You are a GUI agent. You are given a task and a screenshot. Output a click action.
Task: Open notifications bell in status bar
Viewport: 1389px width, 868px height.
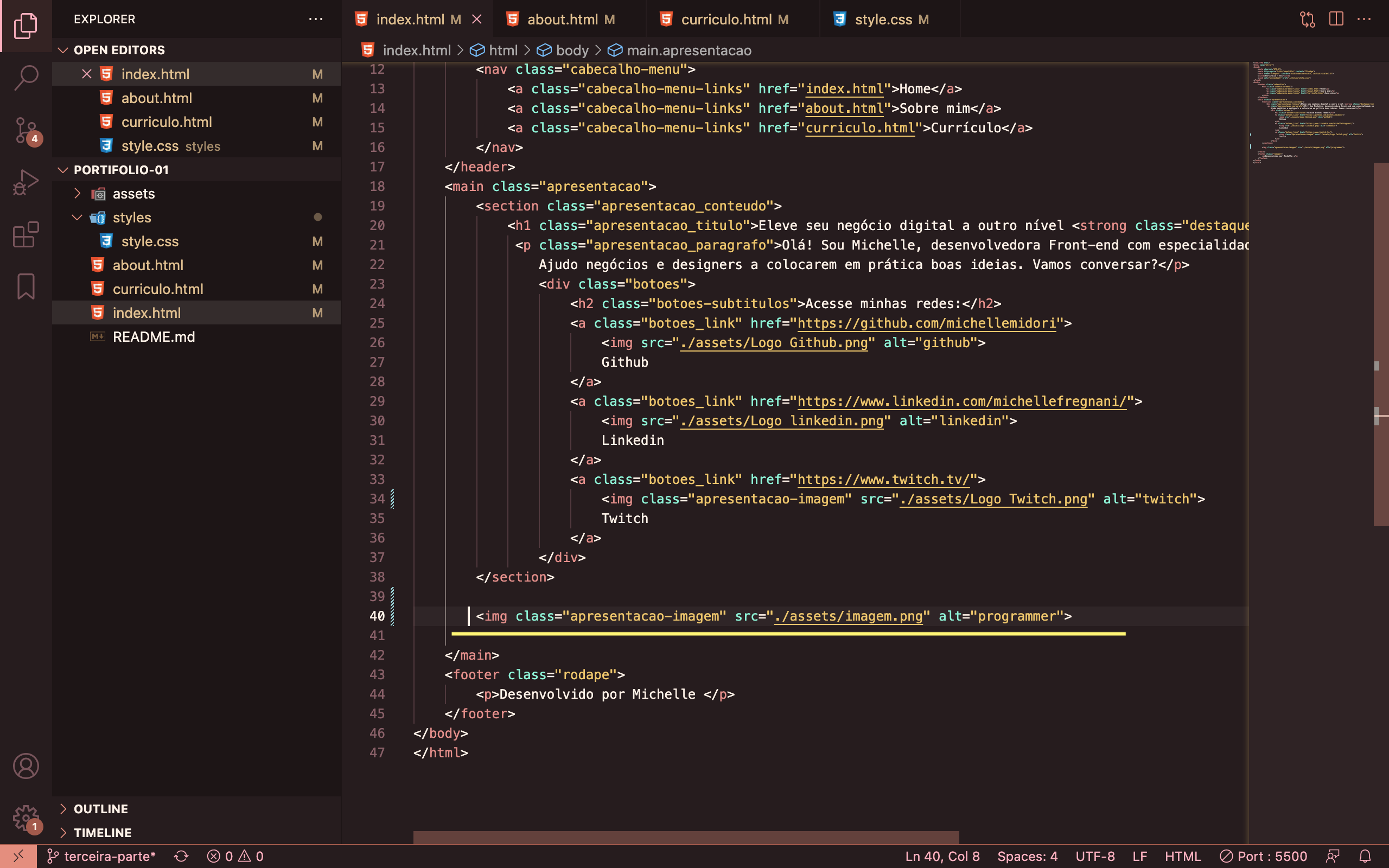[1365, 856]
